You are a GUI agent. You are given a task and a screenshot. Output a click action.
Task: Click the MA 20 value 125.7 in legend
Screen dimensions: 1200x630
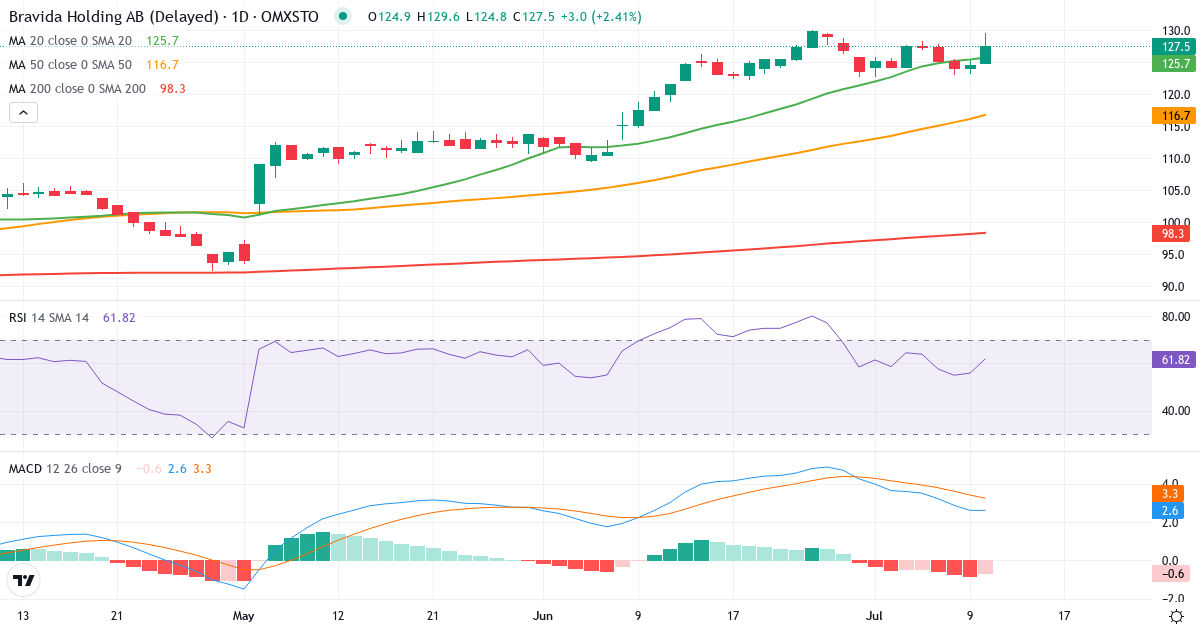pyautogui.click(x=162, y=41)
